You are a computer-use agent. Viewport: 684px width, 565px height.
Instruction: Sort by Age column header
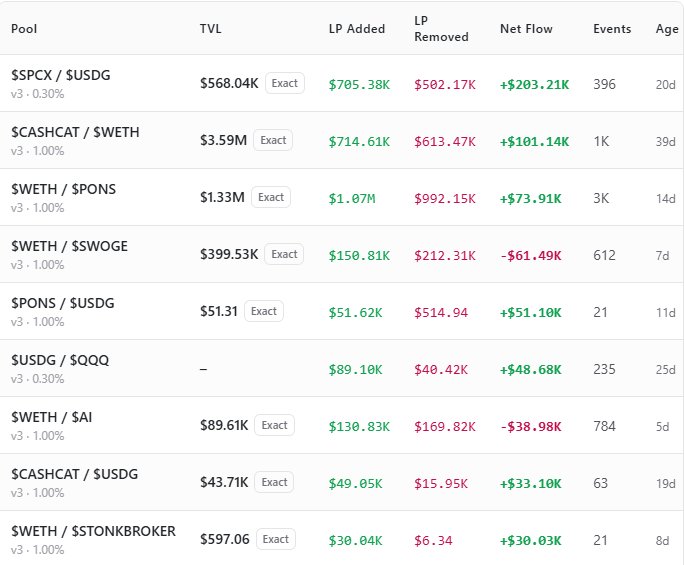[667, 29]
